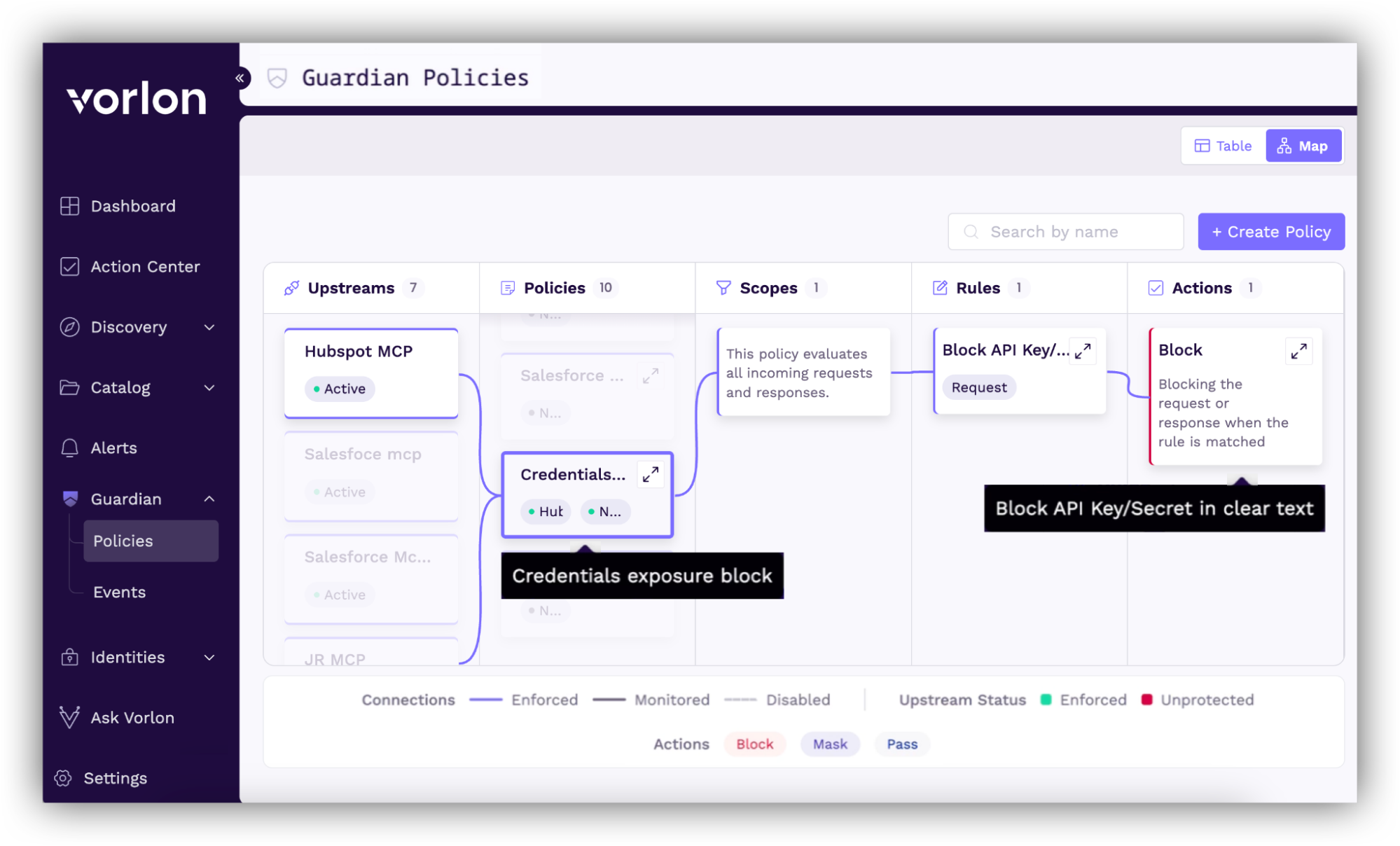
Task: Open Dashboard via its grid icon
Action: (x=69, y=206)
